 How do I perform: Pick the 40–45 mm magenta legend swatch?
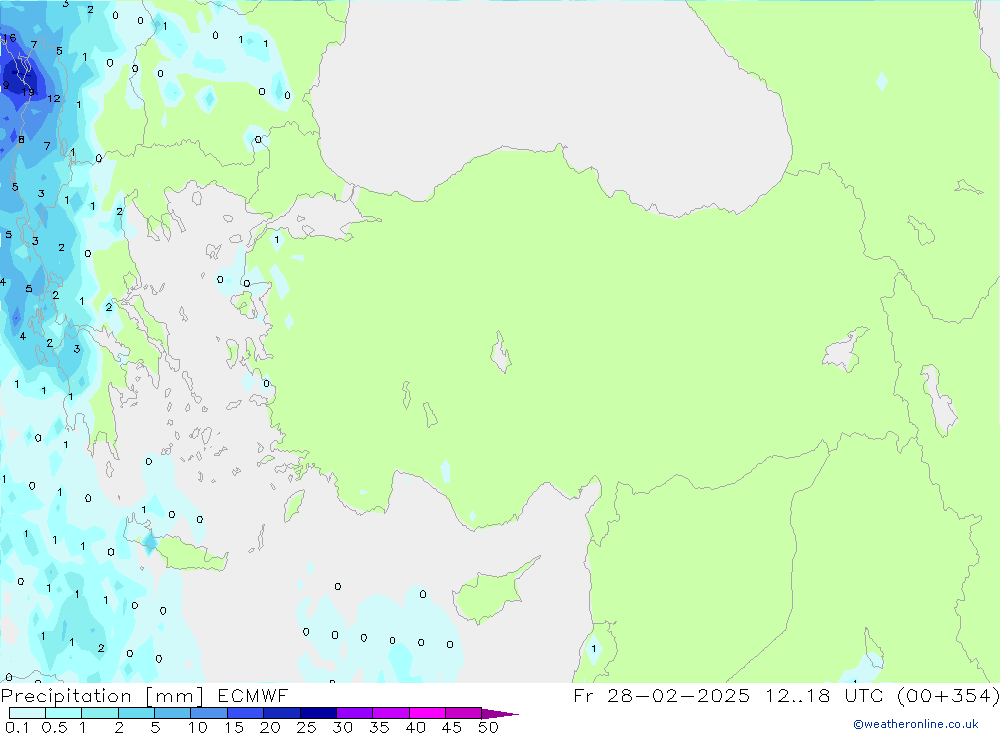click(427, 713)
